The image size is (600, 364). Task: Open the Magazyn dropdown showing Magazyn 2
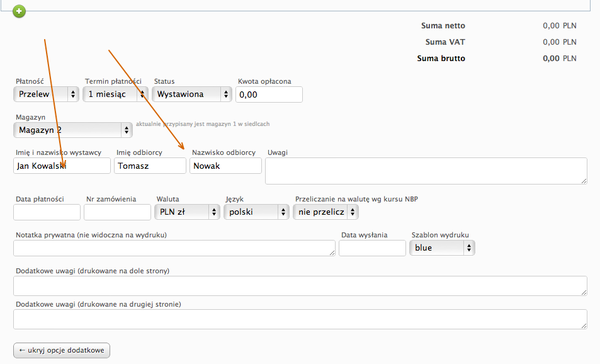[x=73, y=130]
